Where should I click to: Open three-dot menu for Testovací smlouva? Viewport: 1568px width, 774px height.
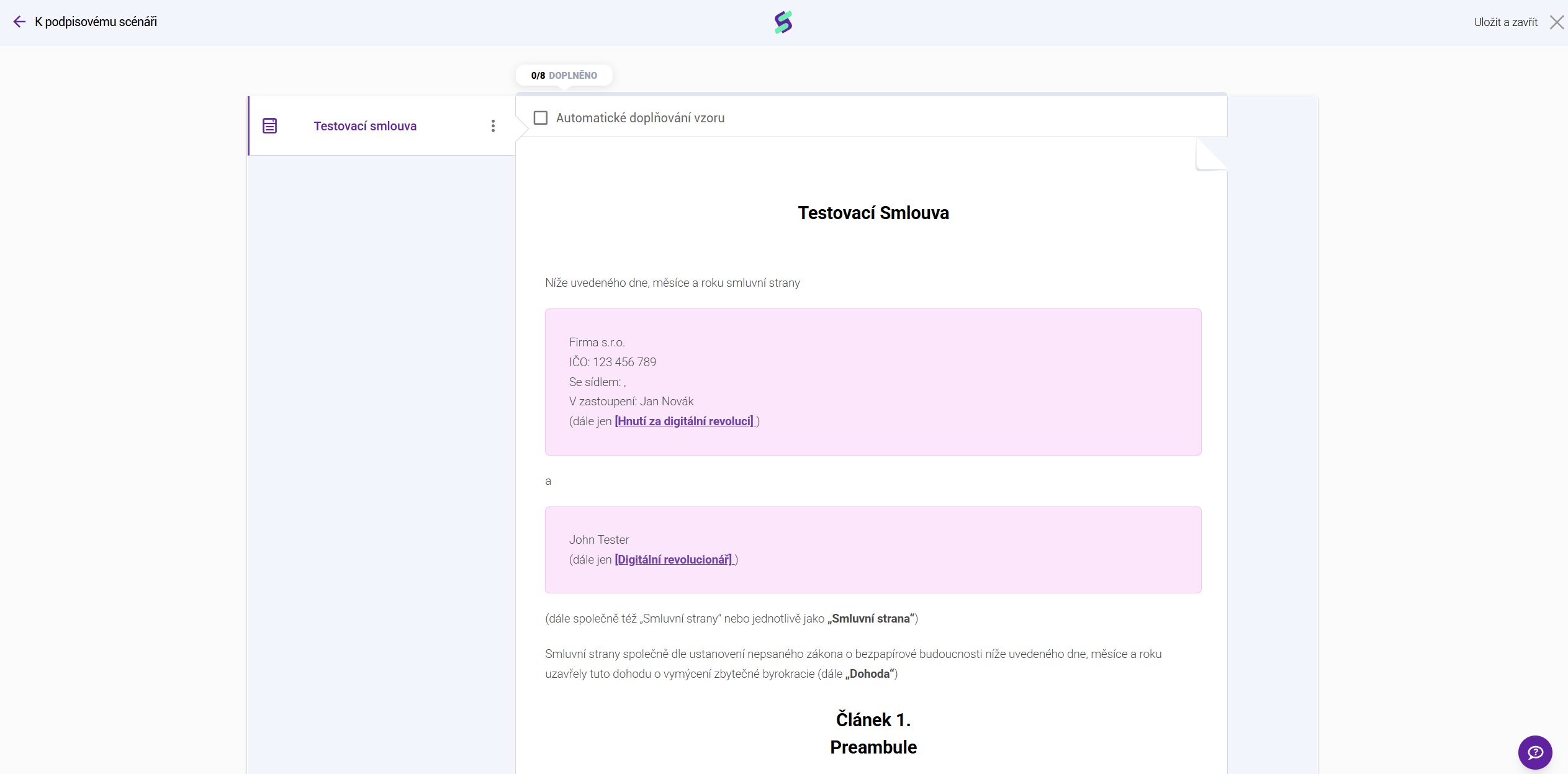493,126
